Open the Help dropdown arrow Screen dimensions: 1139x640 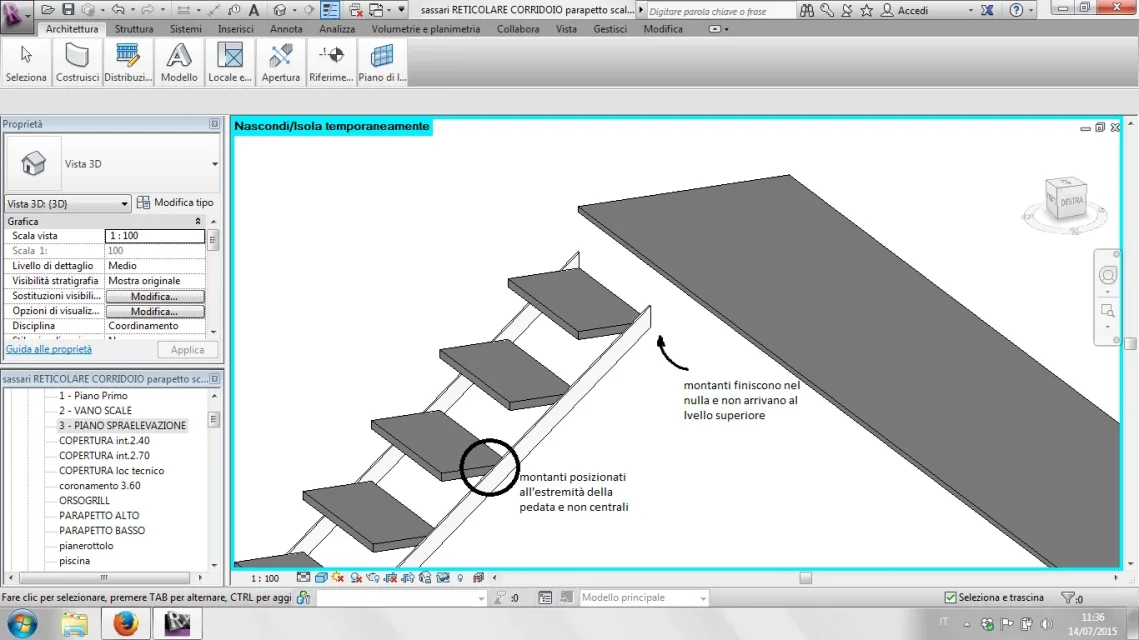tap(1031, 10)
